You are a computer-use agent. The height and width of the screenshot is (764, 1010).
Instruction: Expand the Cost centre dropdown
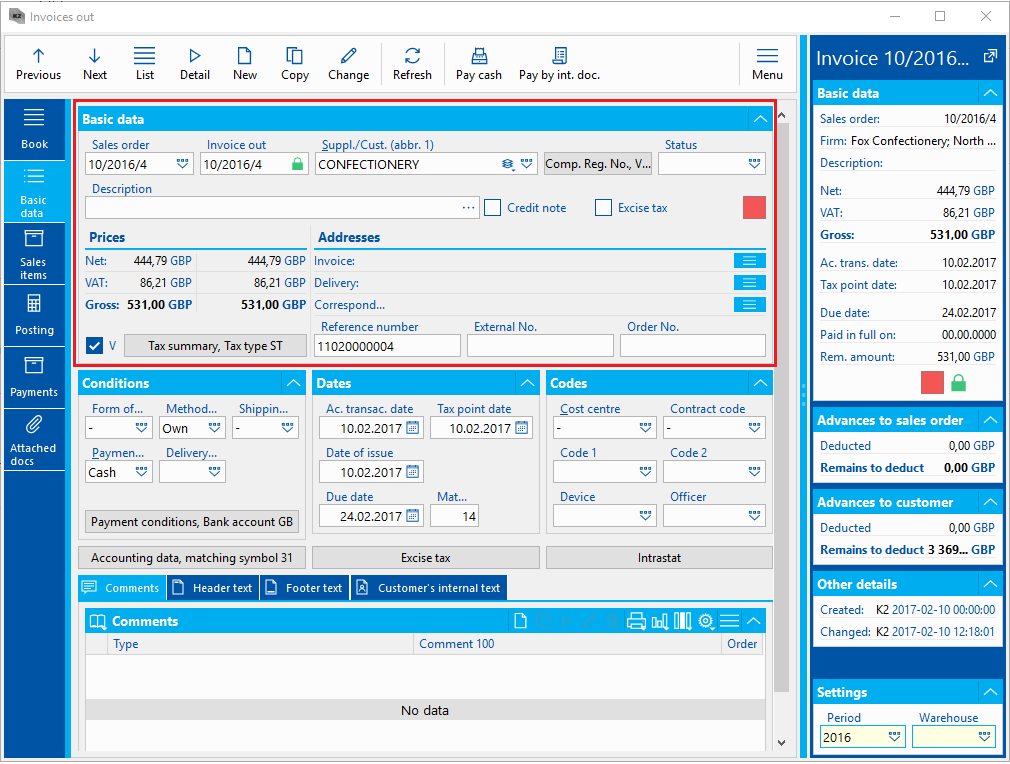(645, 428)
